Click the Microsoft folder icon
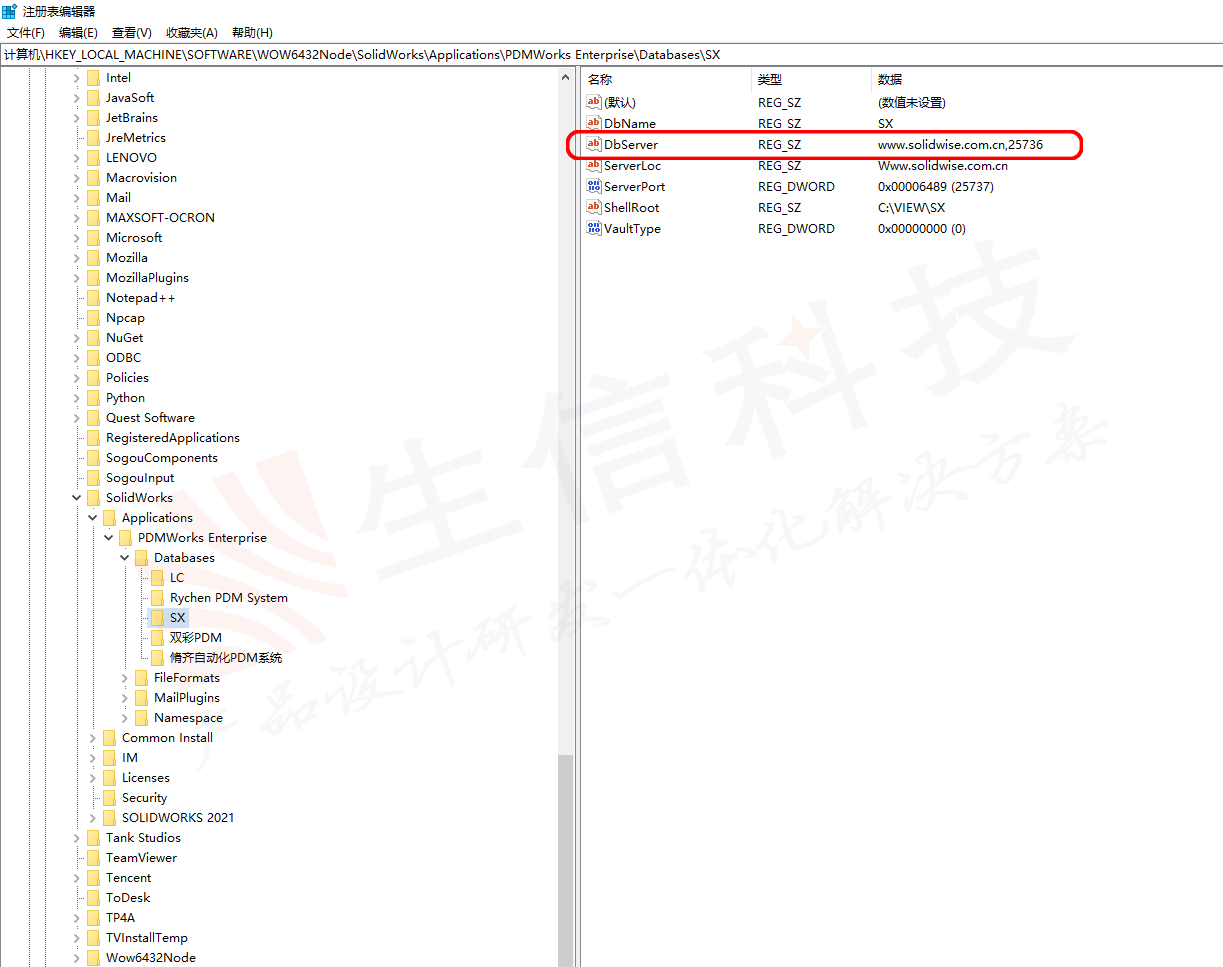The height and width of the screenshot is (967, 1223). tap(94, 238)
